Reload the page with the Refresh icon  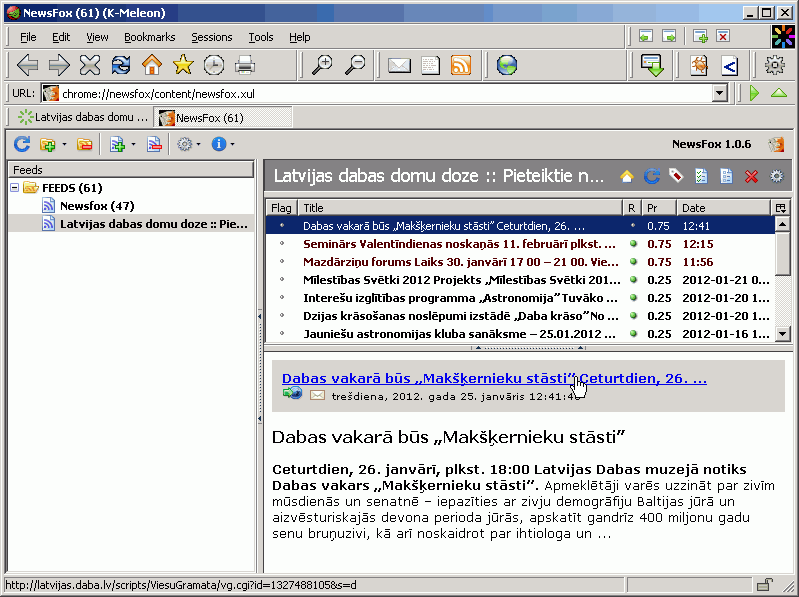(121, 65)
